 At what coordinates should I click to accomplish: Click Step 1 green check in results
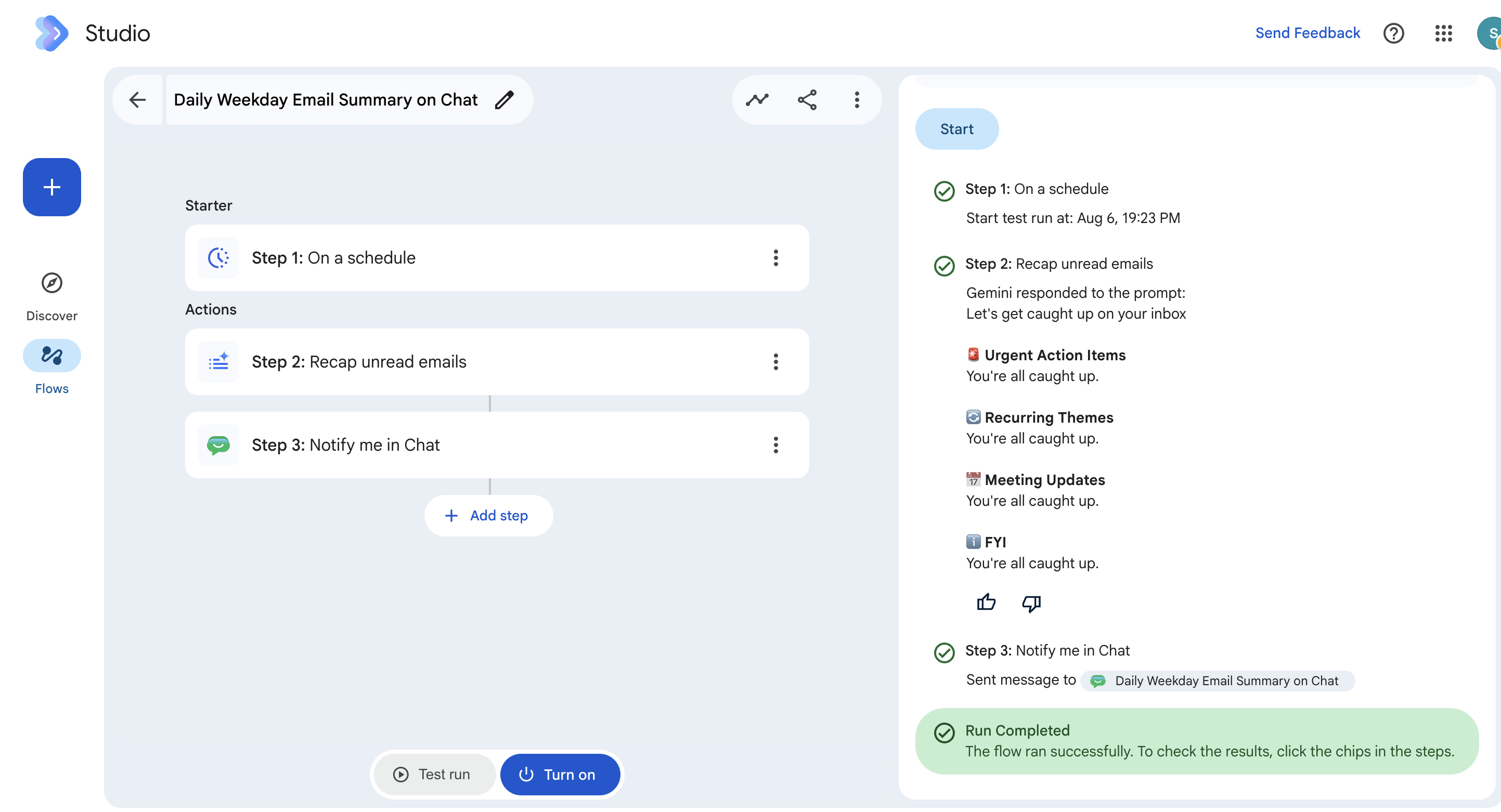coord(944,191)
